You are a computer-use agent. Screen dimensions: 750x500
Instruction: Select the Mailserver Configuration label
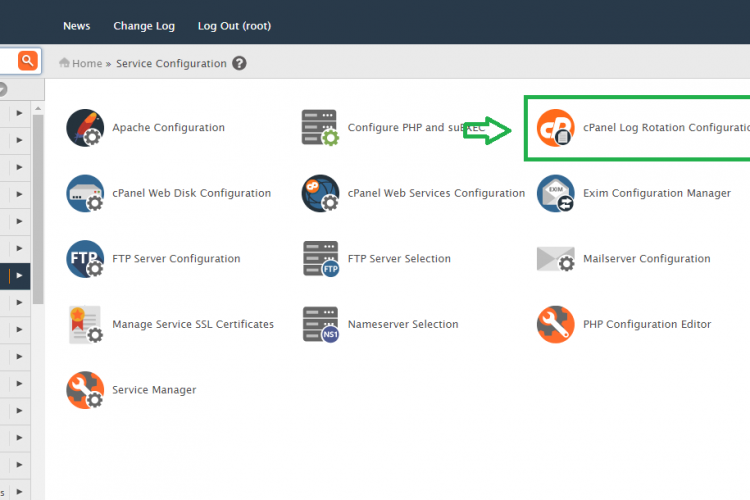647,259
